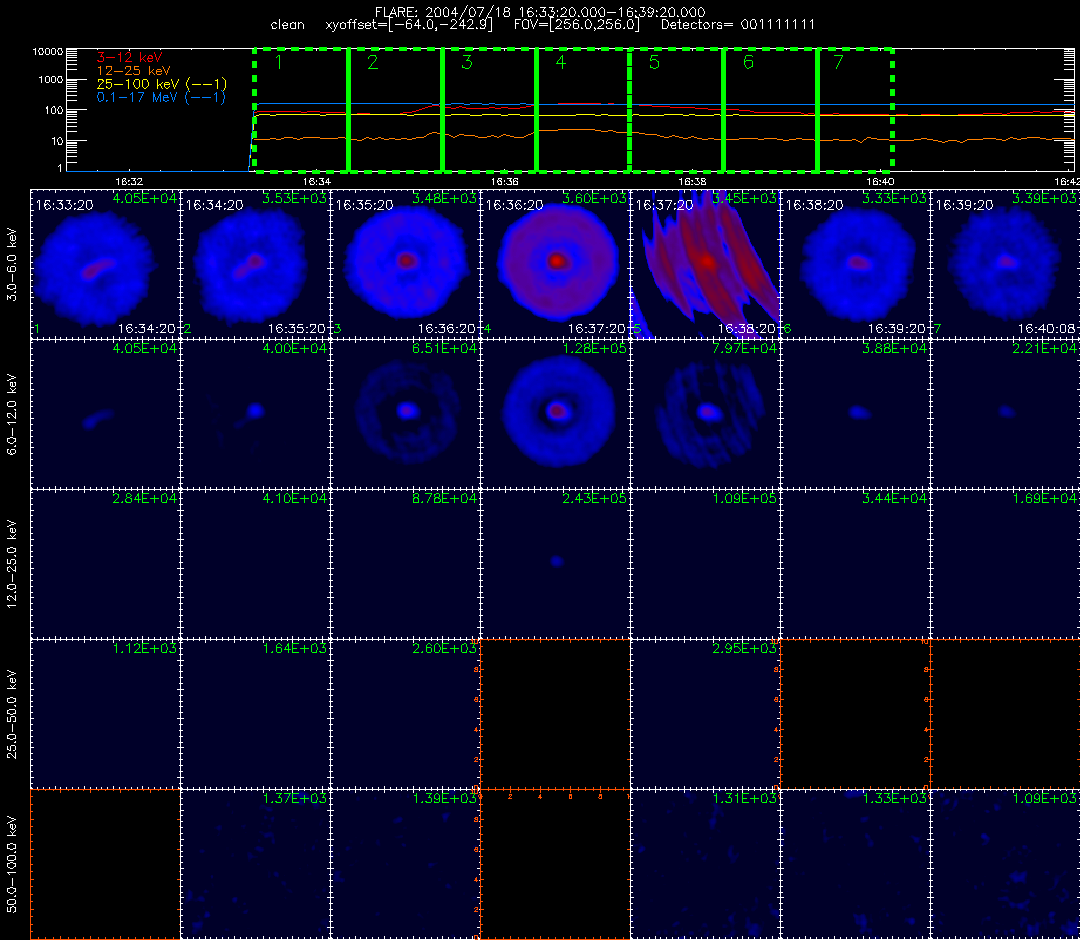Click the value '8.78E+04'
1080x940 pixels.
(444, 499)
